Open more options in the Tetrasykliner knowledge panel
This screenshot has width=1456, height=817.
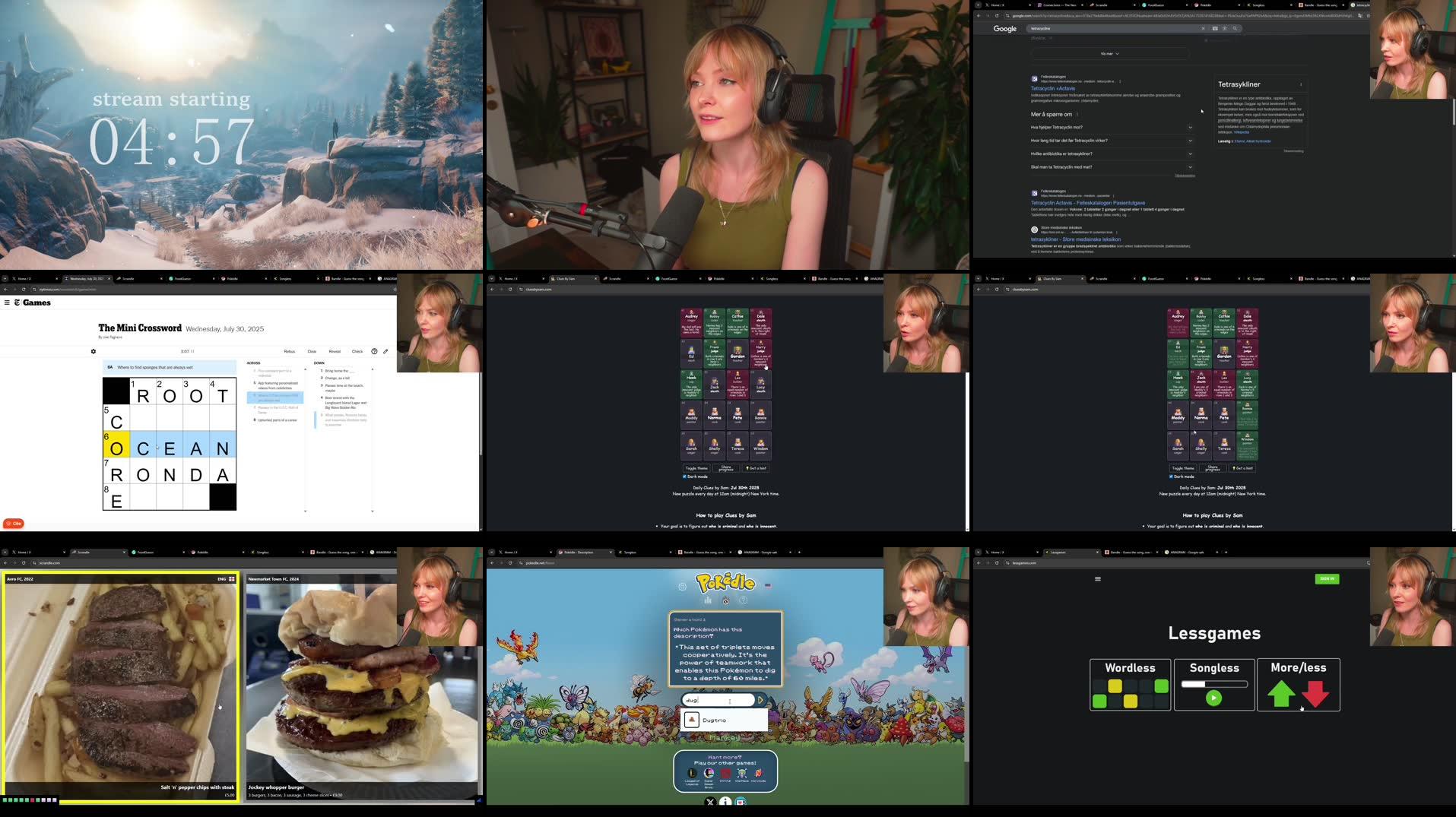pos(1301,84)
